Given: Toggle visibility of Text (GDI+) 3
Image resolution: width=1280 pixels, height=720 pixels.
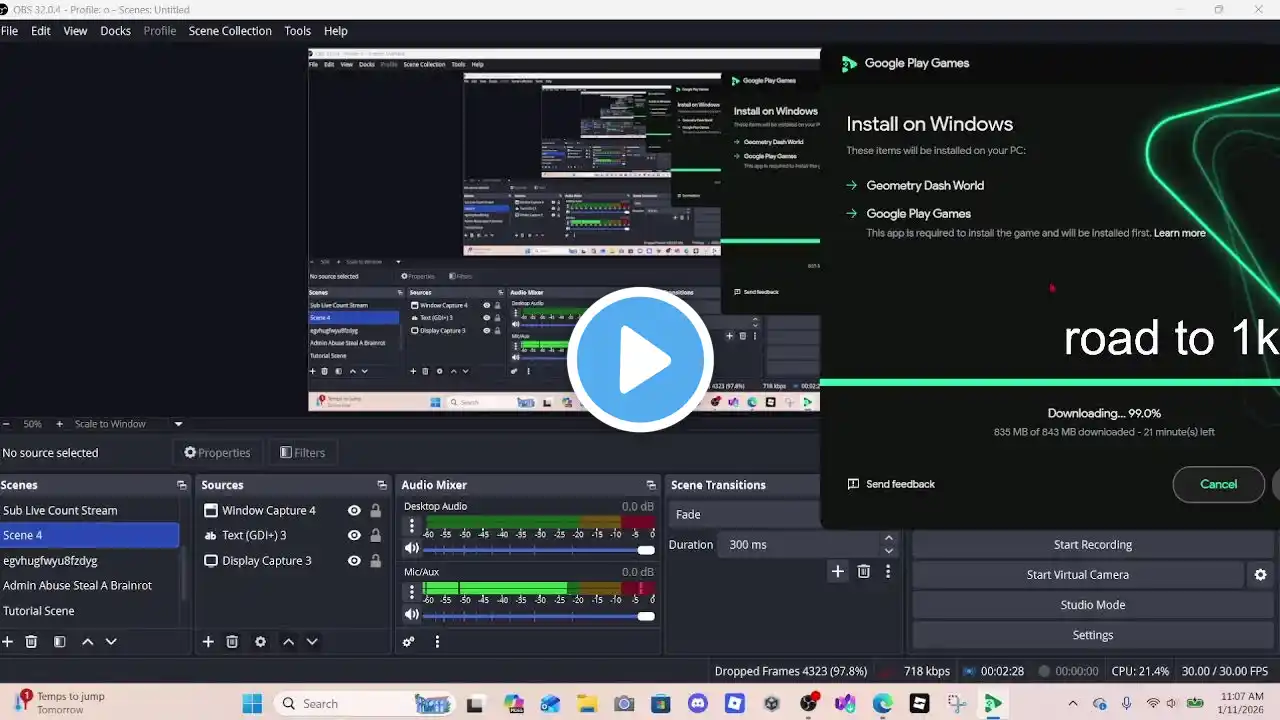Looking at the screenshot, I should click(354, 536).
